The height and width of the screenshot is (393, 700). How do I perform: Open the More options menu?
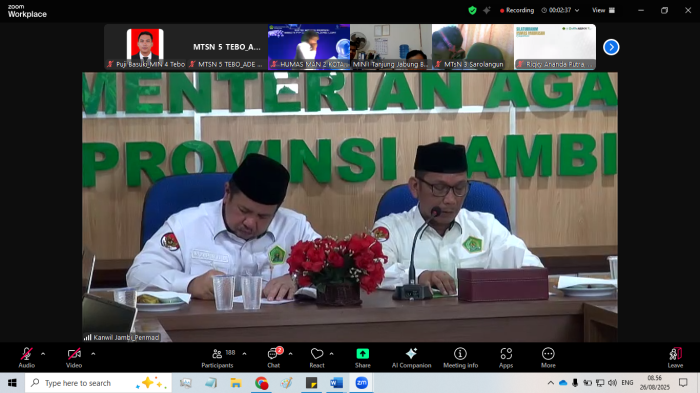pos(548,358)
